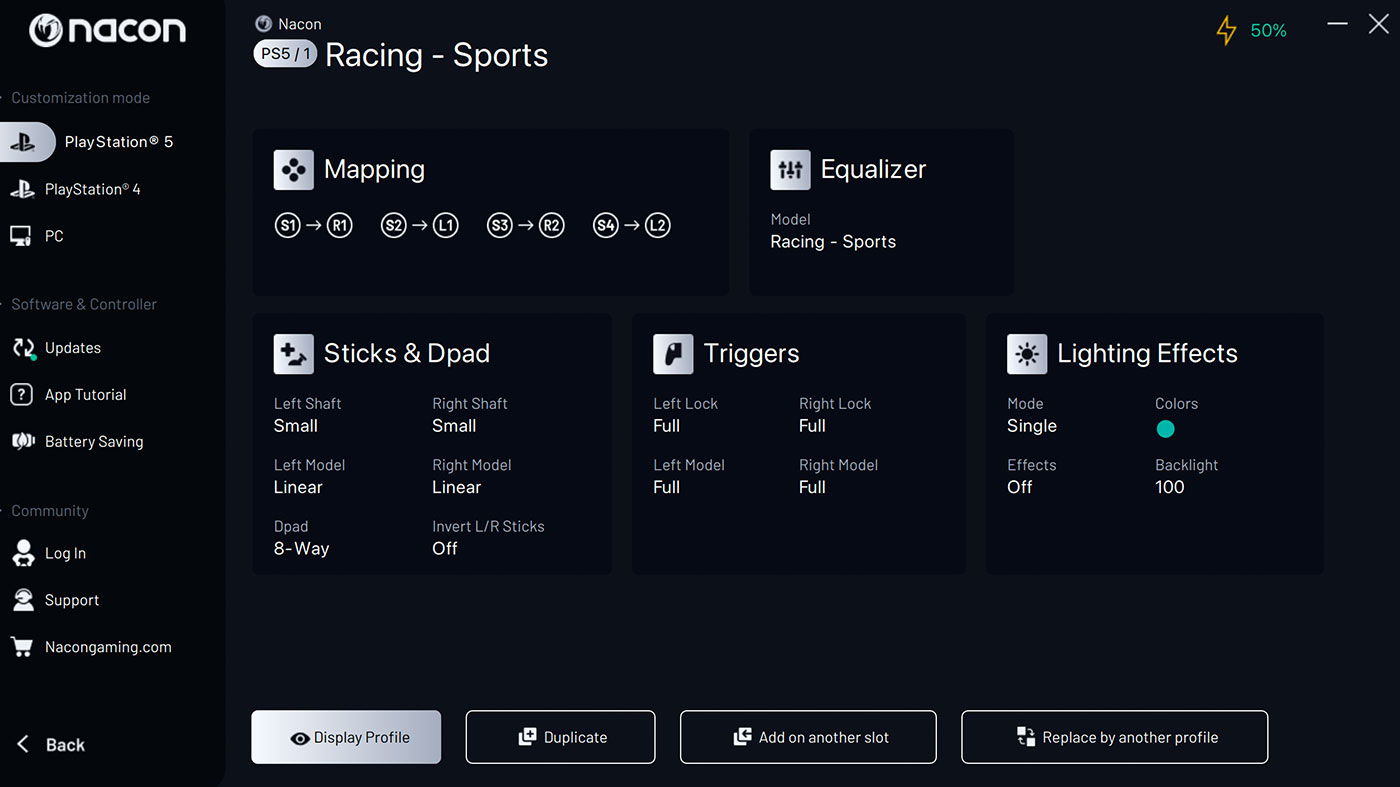The width and height of the screenshot is (1400, 787).
Task: Click the Effects Off value
Action: tap(1020, 488)
